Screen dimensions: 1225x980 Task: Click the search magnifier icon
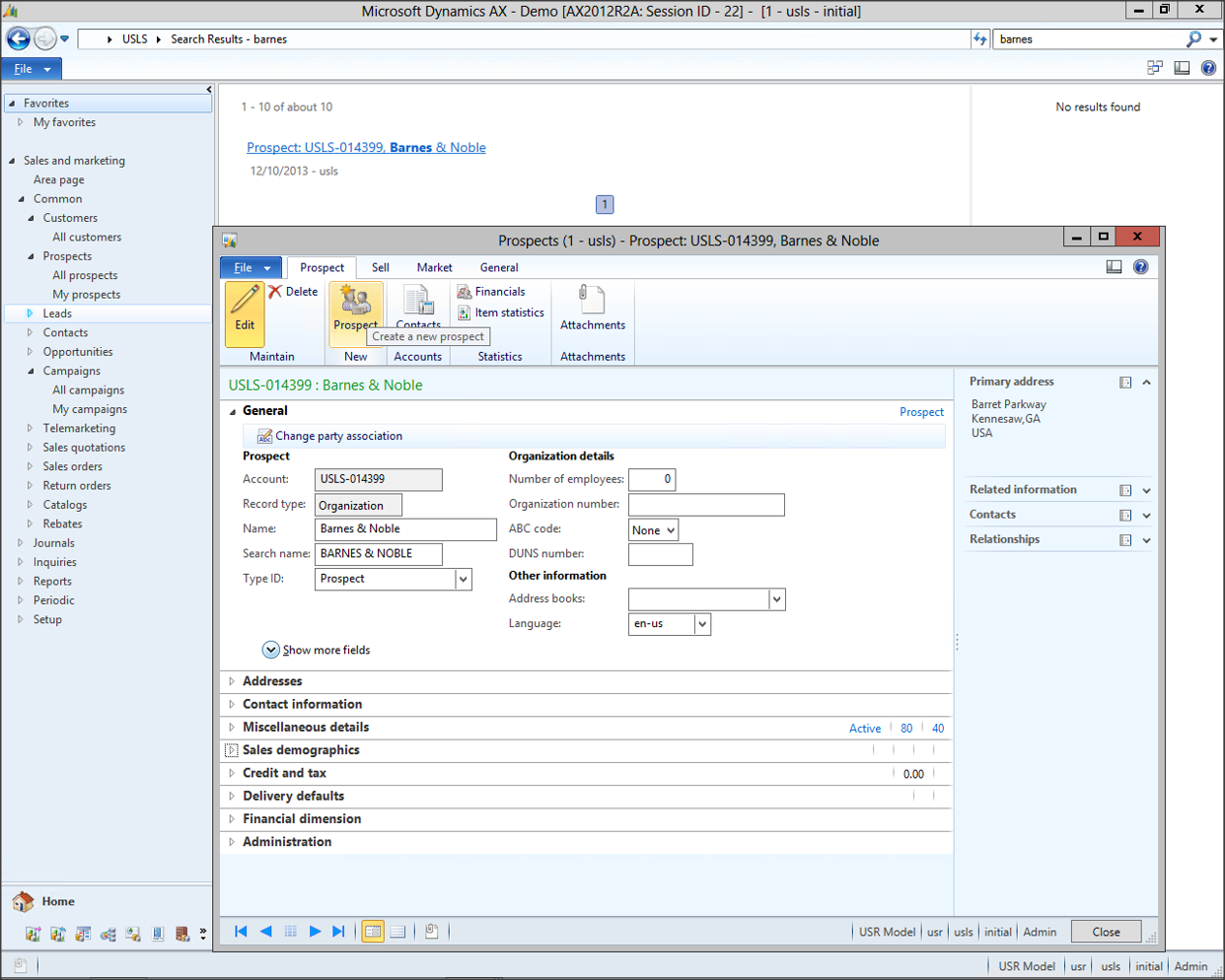click(1193, 39)
